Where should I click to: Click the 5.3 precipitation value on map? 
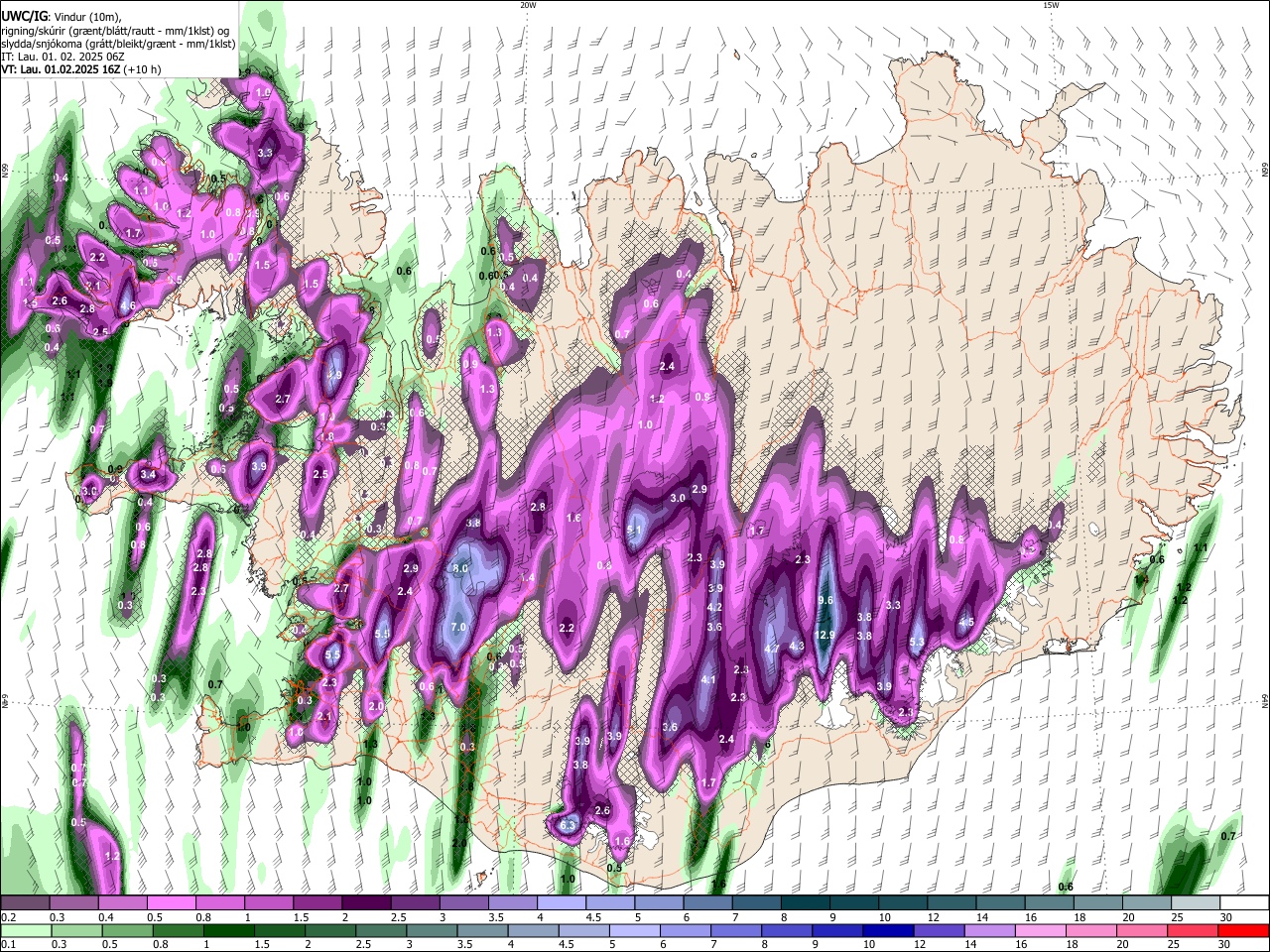(917, 643)
